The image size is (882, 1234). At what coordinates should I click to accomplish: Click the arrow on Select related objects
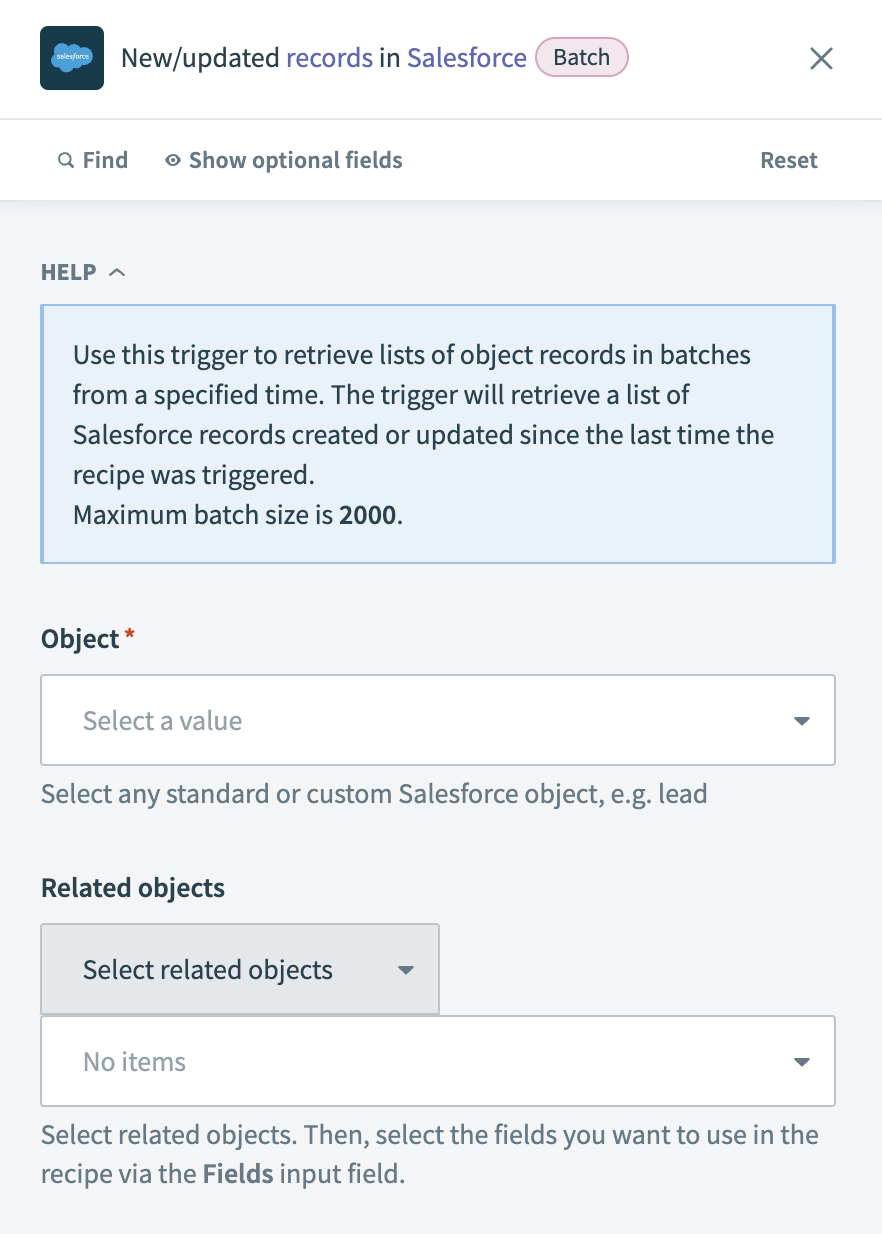tap(406, 969)
